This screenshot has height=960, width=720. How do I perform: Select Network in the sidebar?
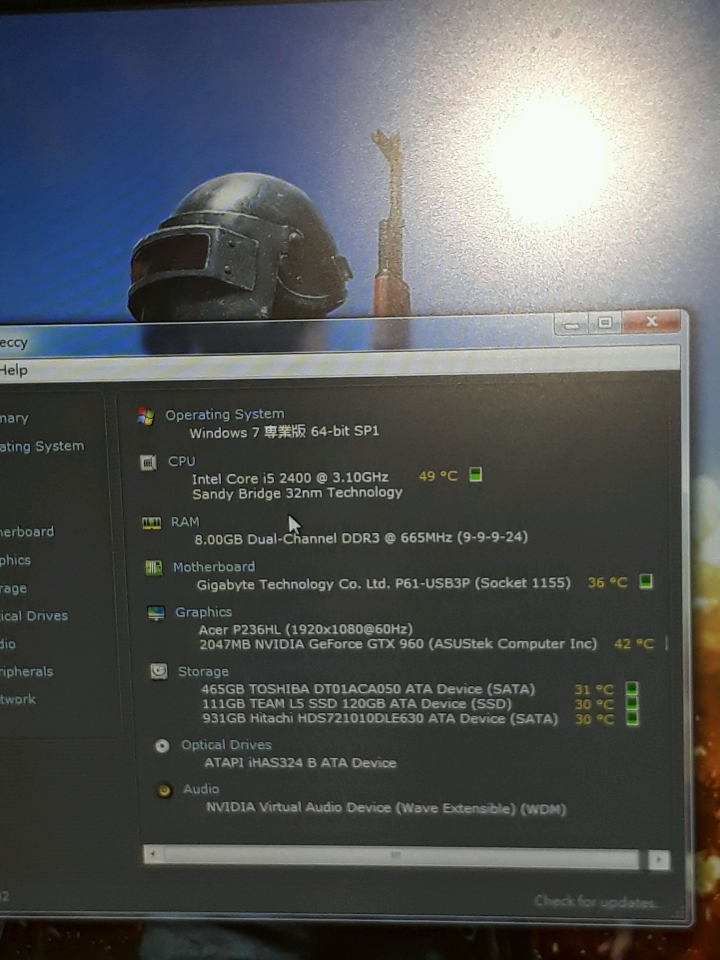click(x=18, y=699)
